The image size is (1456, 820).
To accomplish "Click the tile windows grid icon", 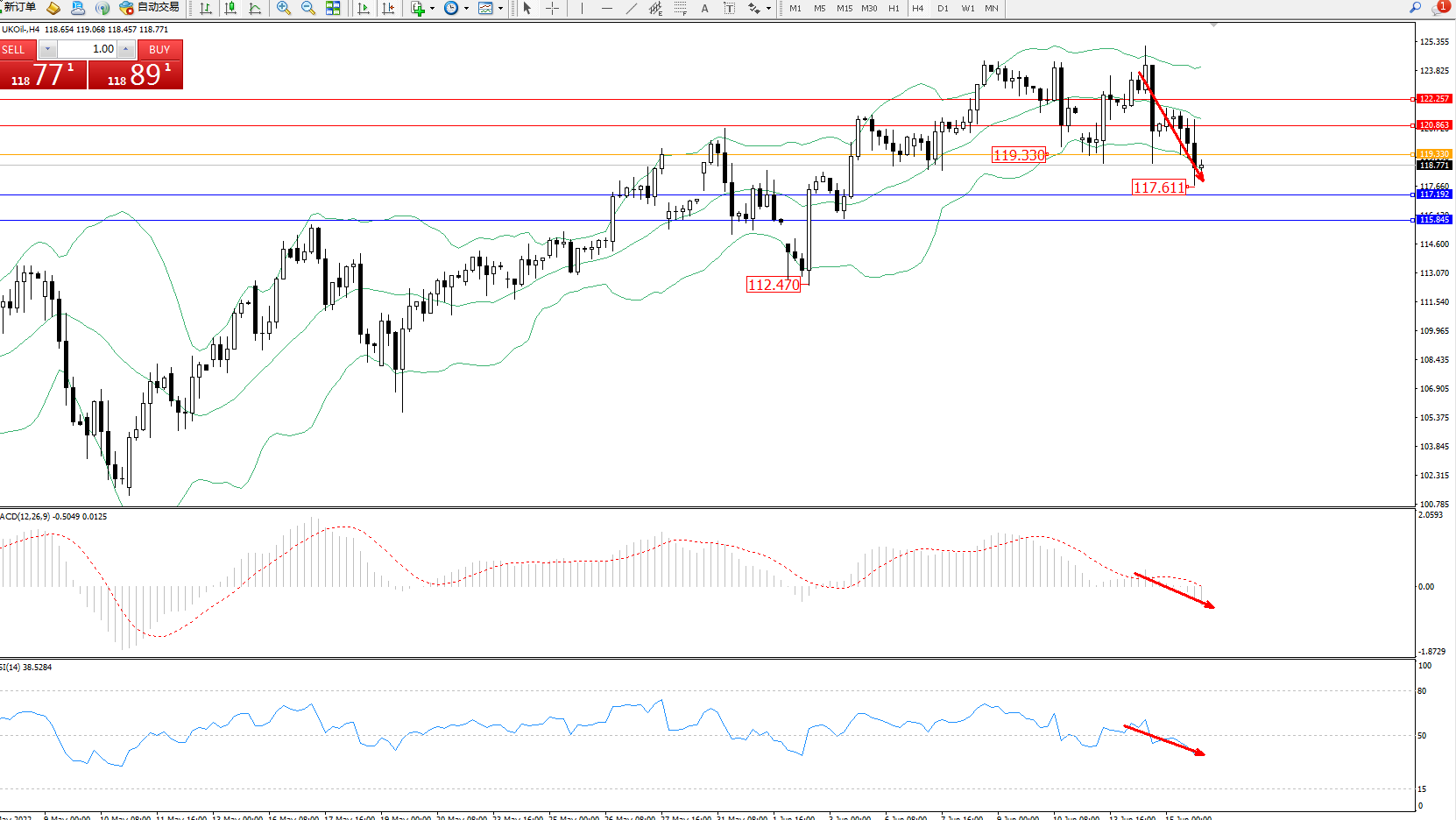I will click(x=333, y=8).
